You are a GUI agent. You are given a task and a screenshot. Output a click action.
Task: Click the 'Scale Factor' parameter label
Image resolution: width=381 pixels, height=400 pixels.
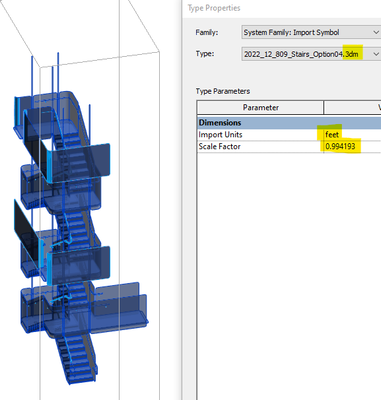point(219,146)
